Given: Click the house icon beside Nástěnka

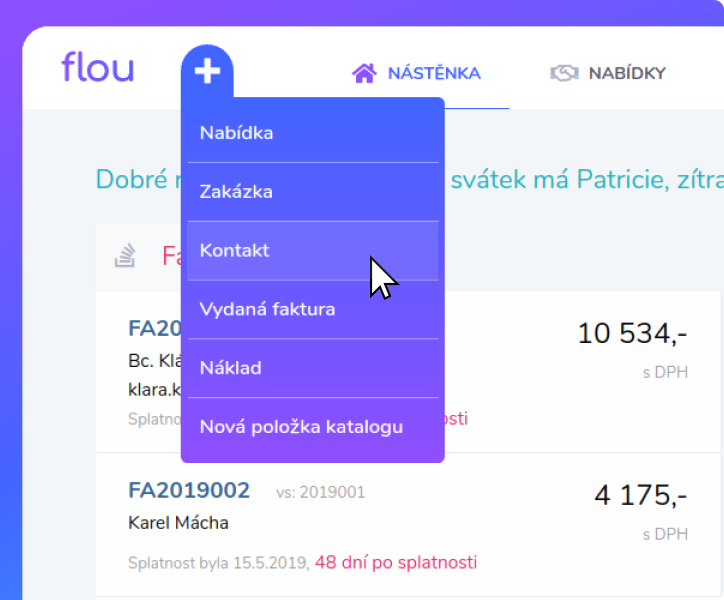Looking at the screenshot, I should click(364, 73).
